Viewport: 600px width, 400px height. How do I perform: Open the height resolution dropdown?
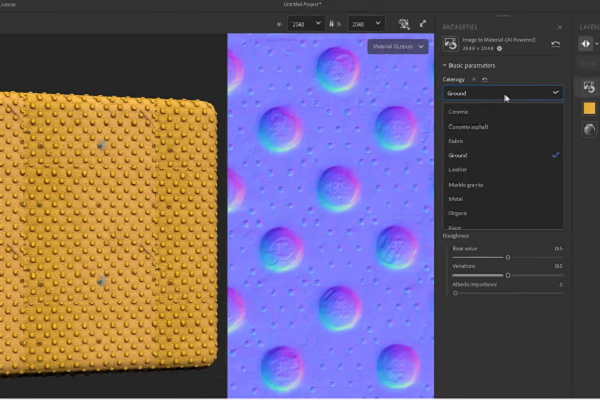tap(364, 23)
